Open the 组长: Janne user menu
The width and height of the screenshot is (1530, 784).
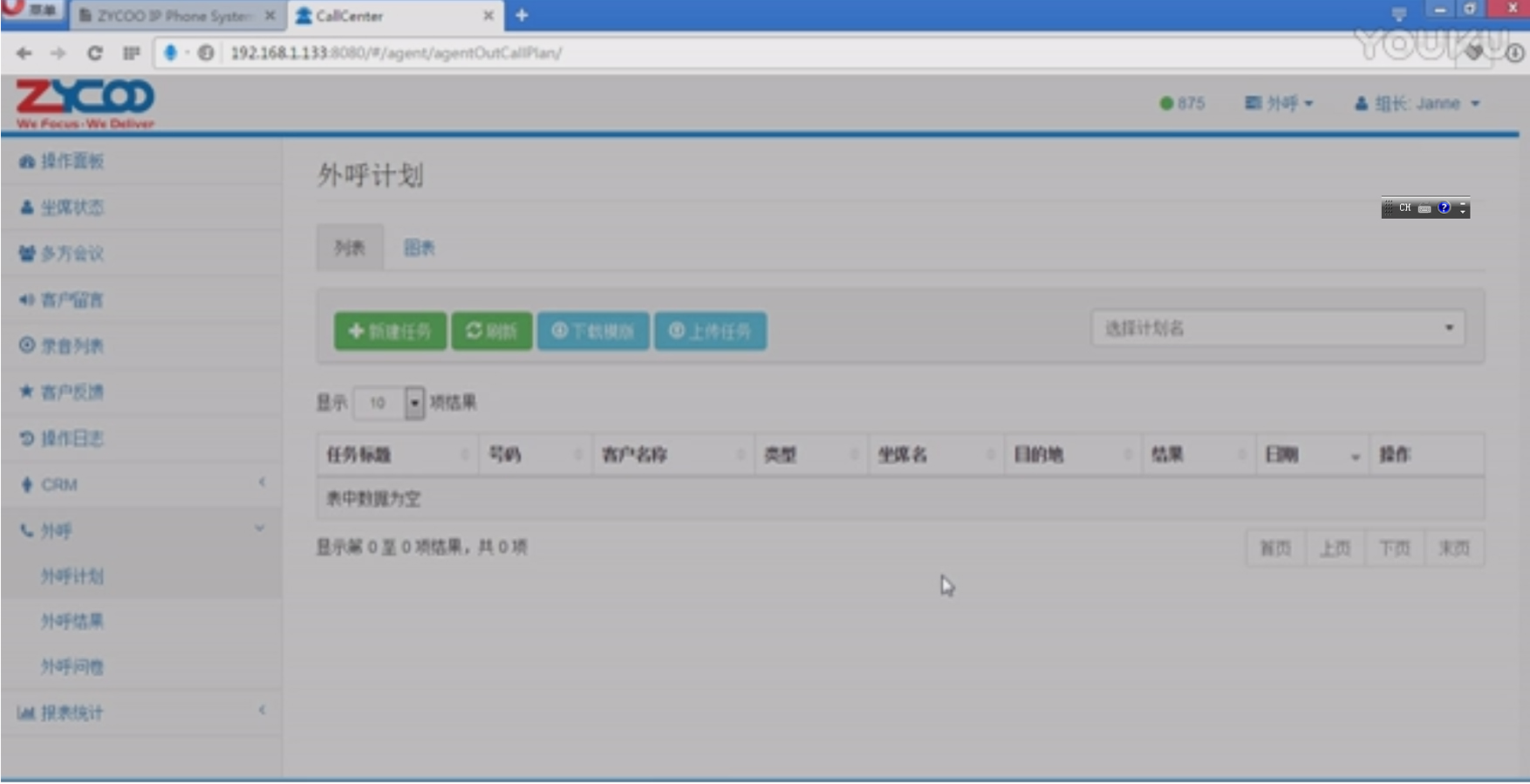[1417, 104]
